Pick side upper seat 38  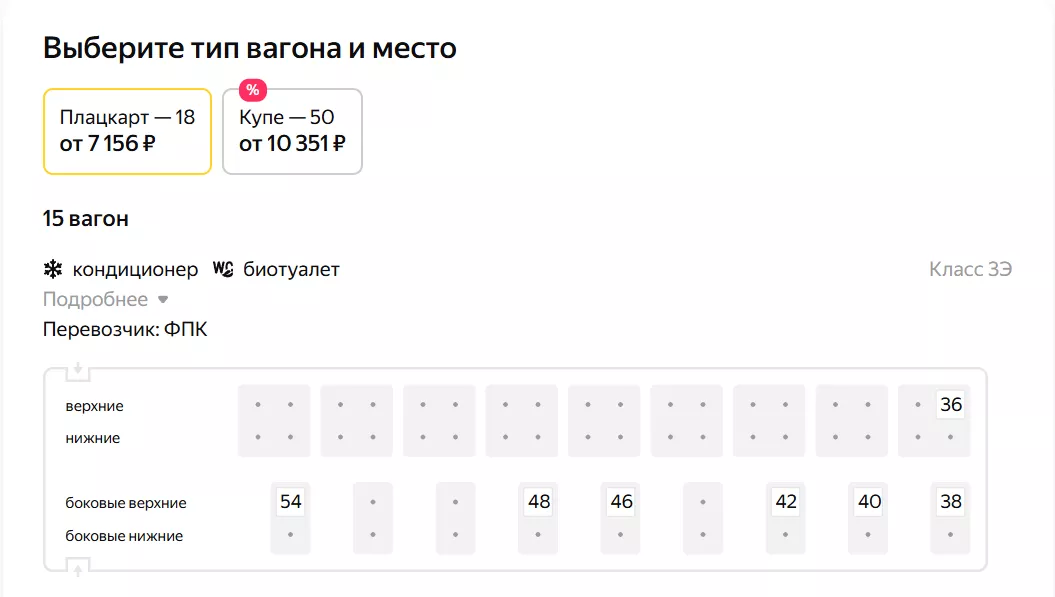950,501
